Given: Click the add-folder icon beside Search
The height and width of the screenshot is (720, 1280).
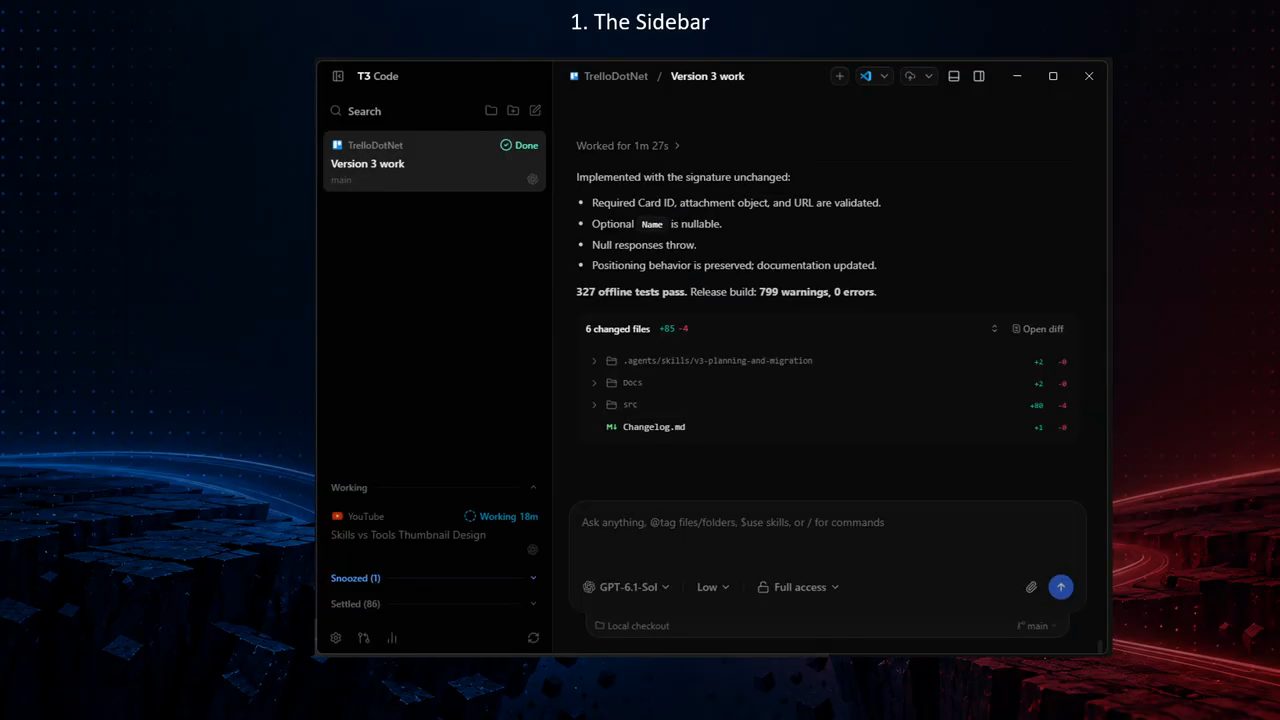Looking at the screenshot, I should click(513, 111).
